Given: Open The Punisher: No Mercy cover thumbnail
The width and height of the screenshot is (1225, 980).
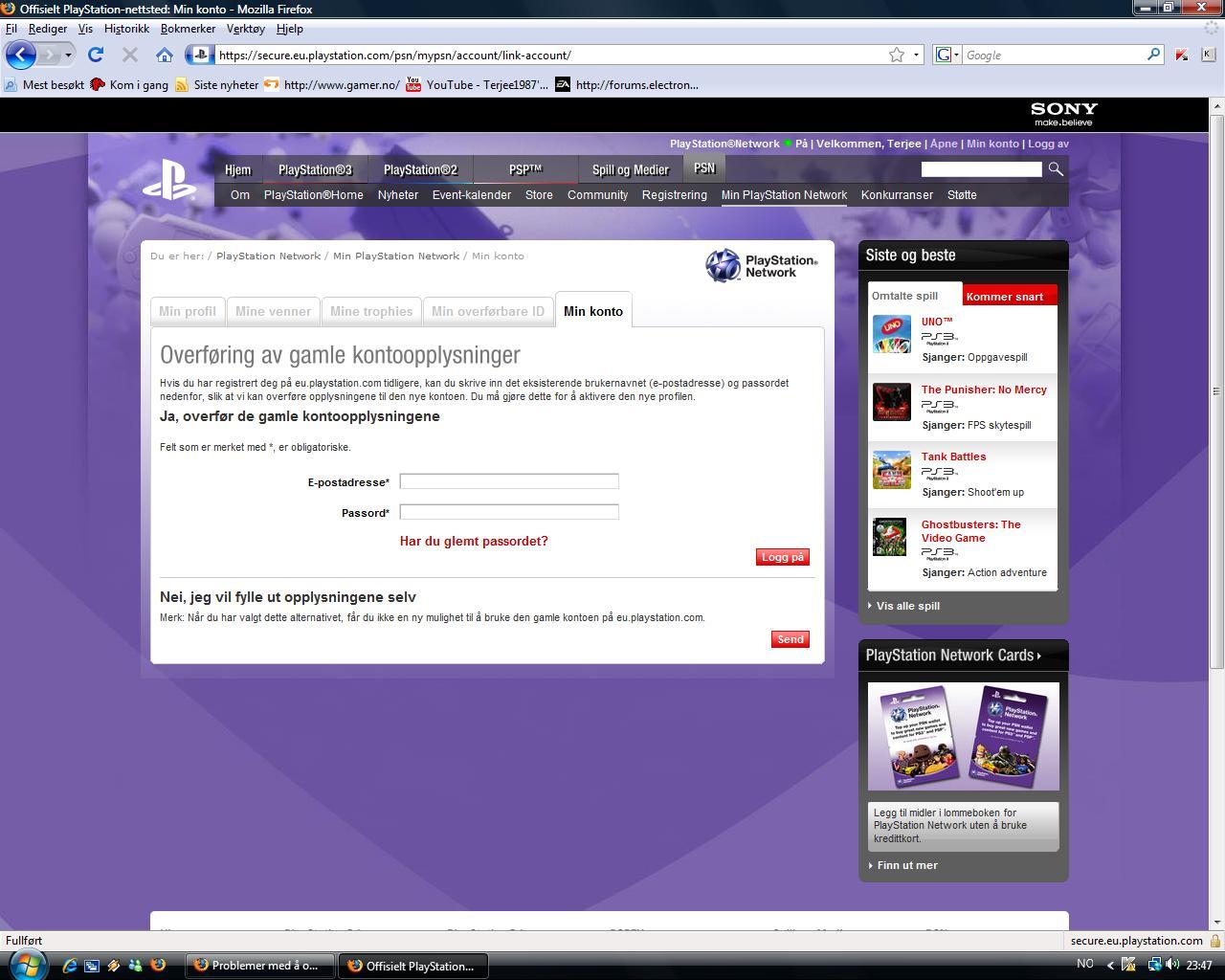Looking at the screenshot, I should point(892,402).
